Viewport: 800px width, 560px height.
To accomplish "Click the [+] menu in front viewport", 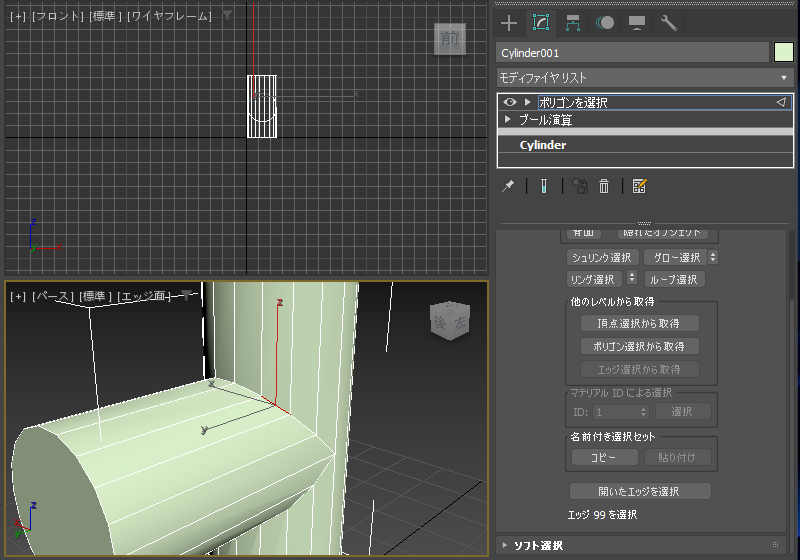I will pos(17,16).
